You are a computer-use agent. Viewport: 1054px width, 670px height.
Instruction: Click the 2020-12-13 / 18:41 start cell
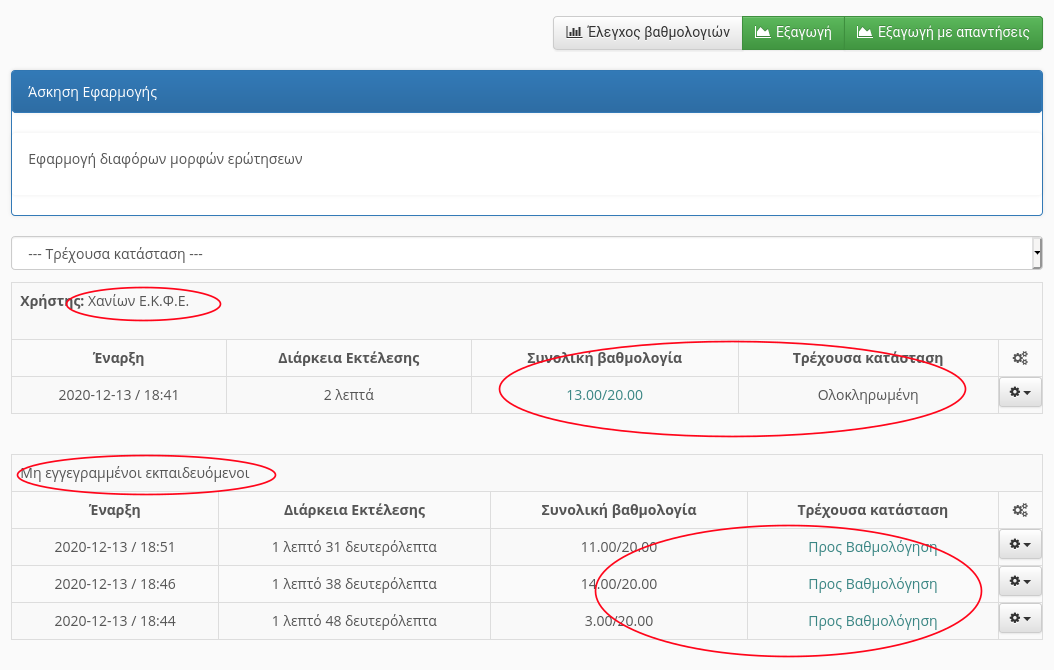(x=119, y=395)
